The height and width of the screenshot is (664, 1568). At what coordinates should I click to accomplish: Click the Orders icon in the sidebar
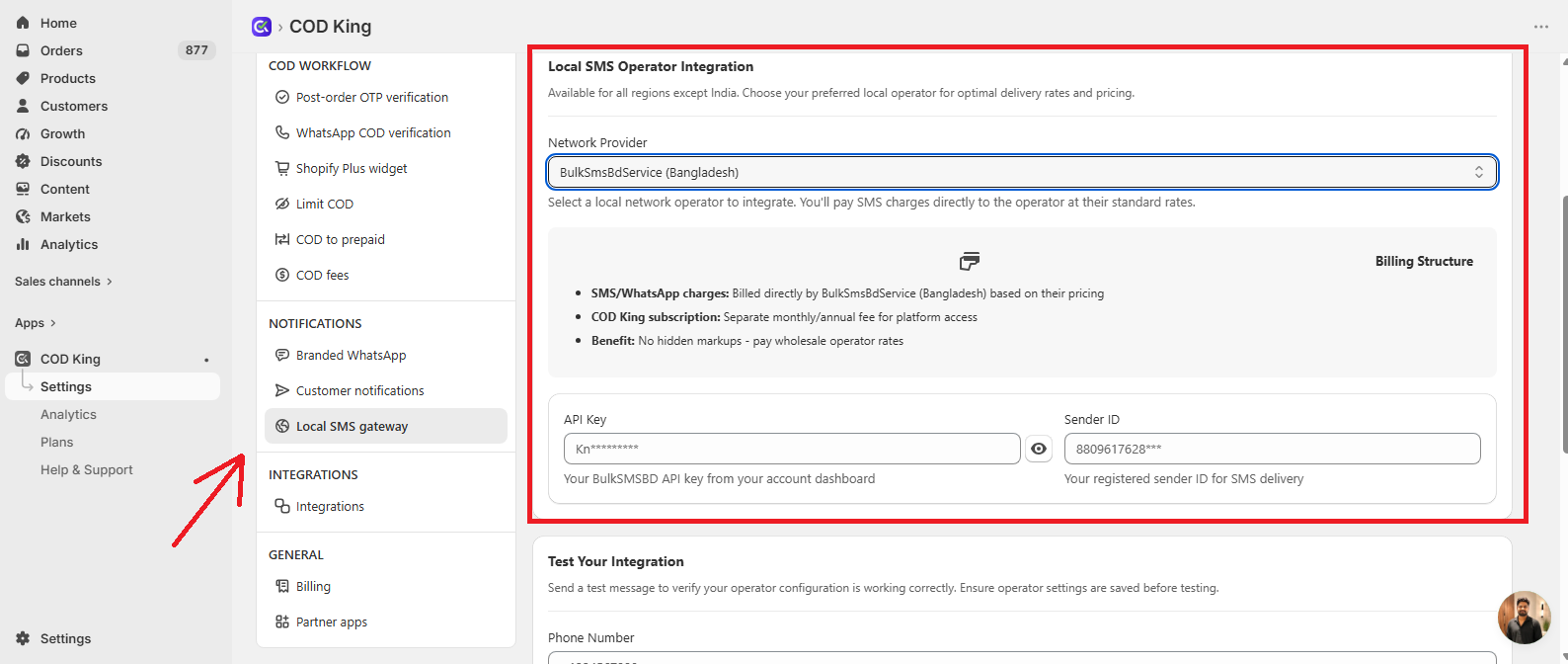coord(23,50)
